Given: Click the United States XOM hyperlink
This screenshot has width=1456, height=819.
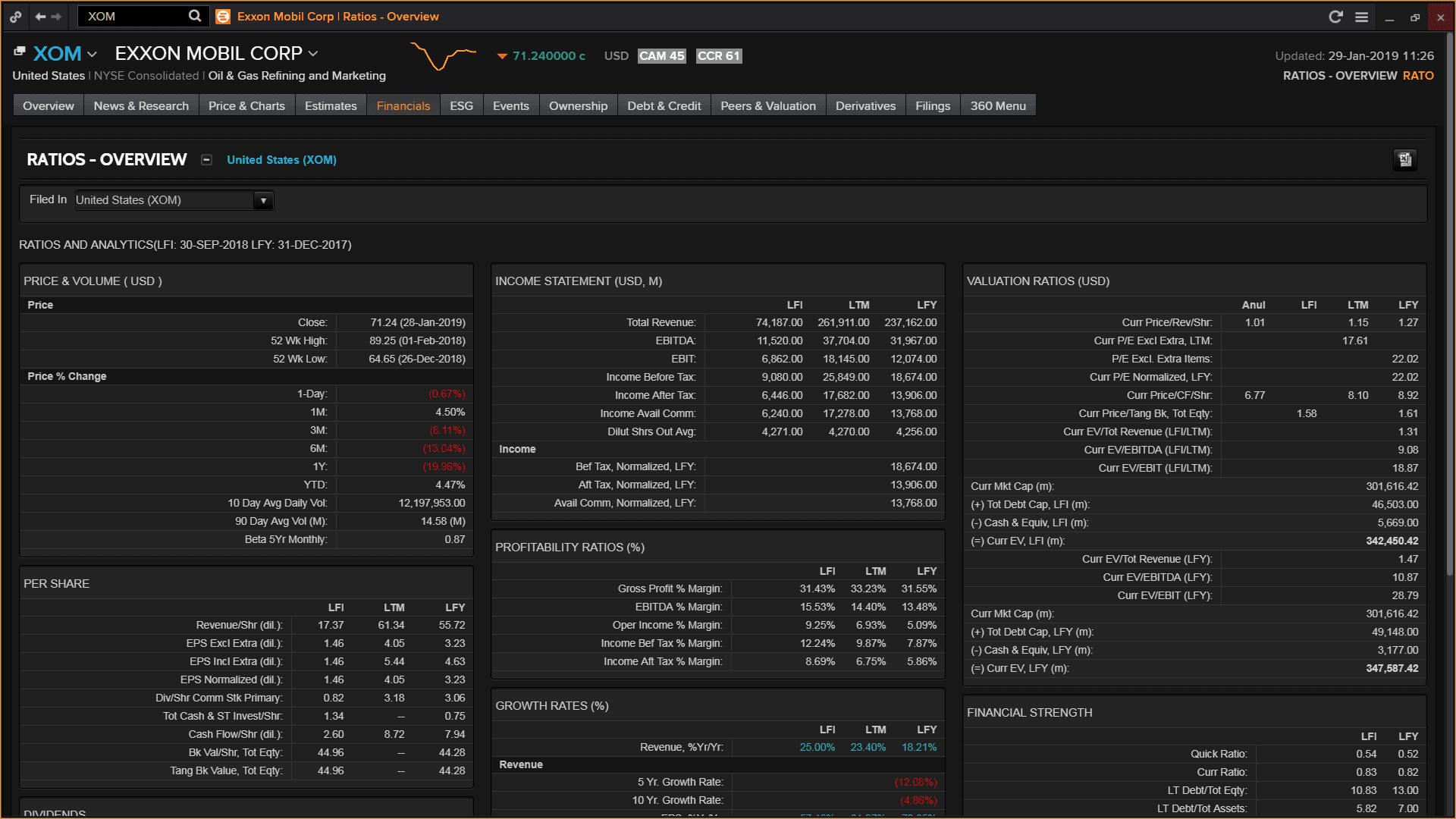Looking at the screenshot, I should [280, 159].
